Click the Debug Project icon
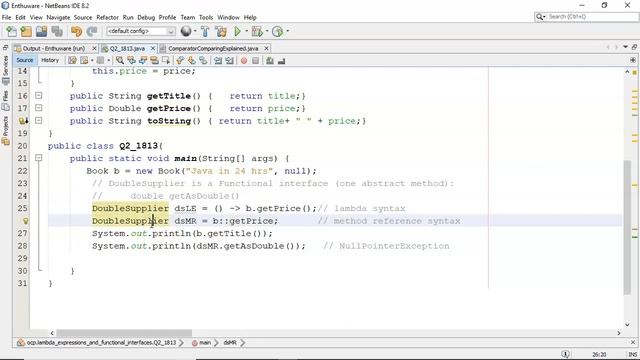Screen dimensions: 640x360 click(x=257, y=31)
